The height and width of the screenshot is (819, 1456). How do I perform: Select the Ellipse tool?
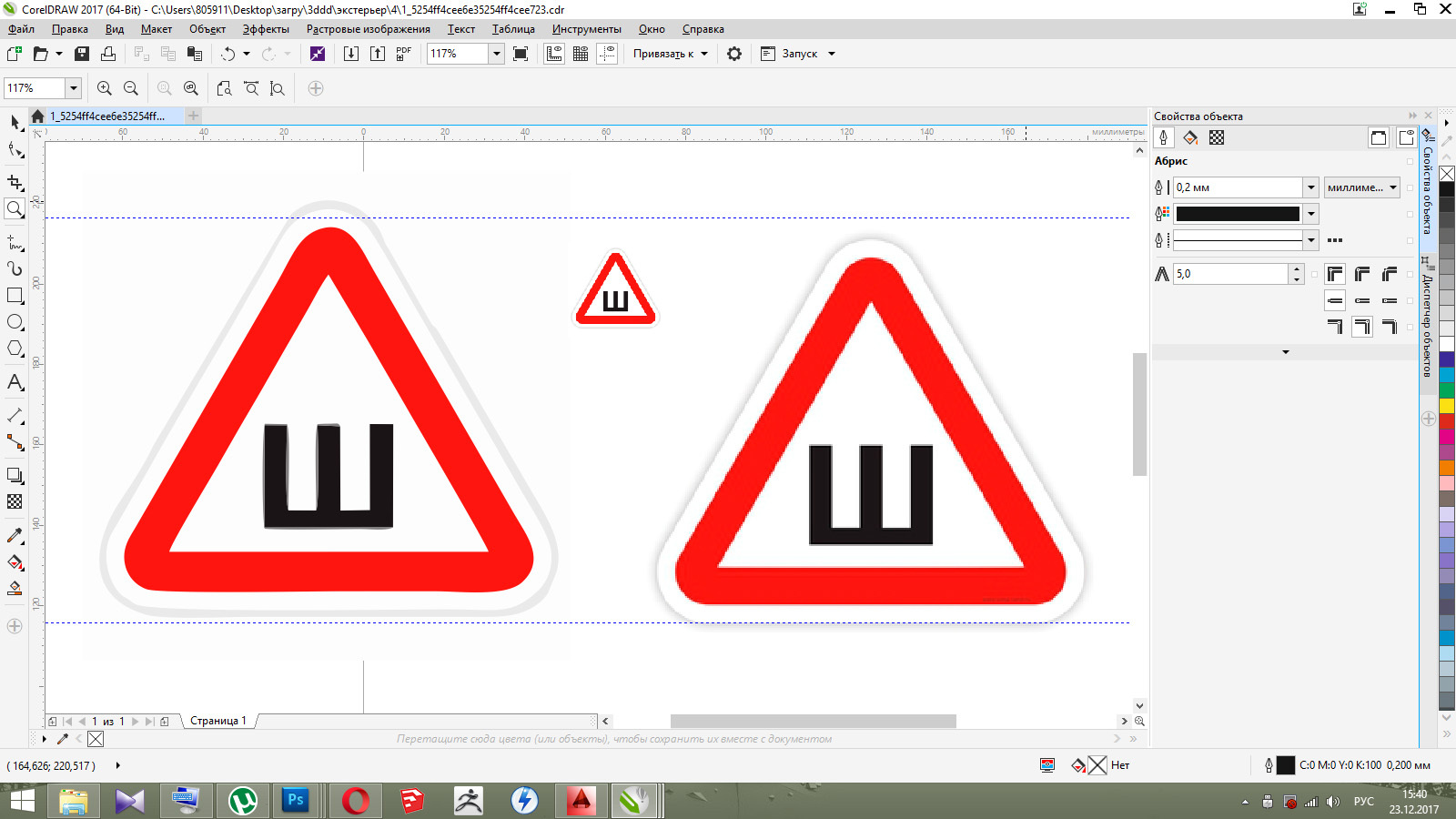pyautogui.click(x=15, y=322)
